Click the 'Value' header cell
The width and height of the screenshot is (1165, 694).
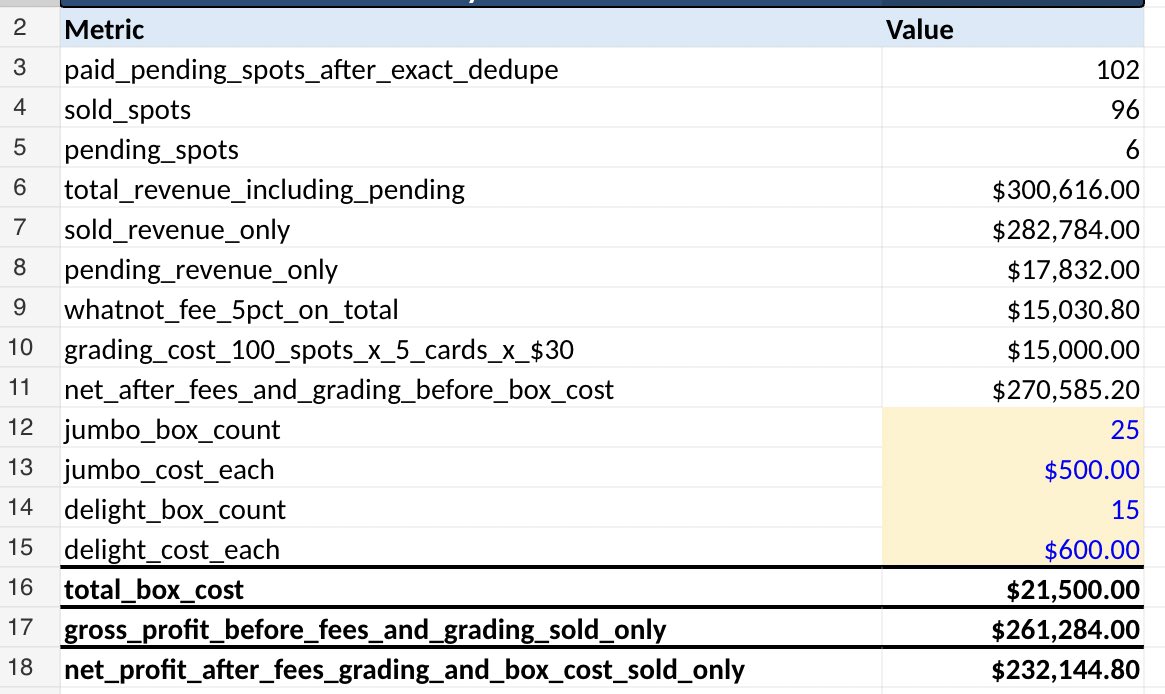[1013, 28]
